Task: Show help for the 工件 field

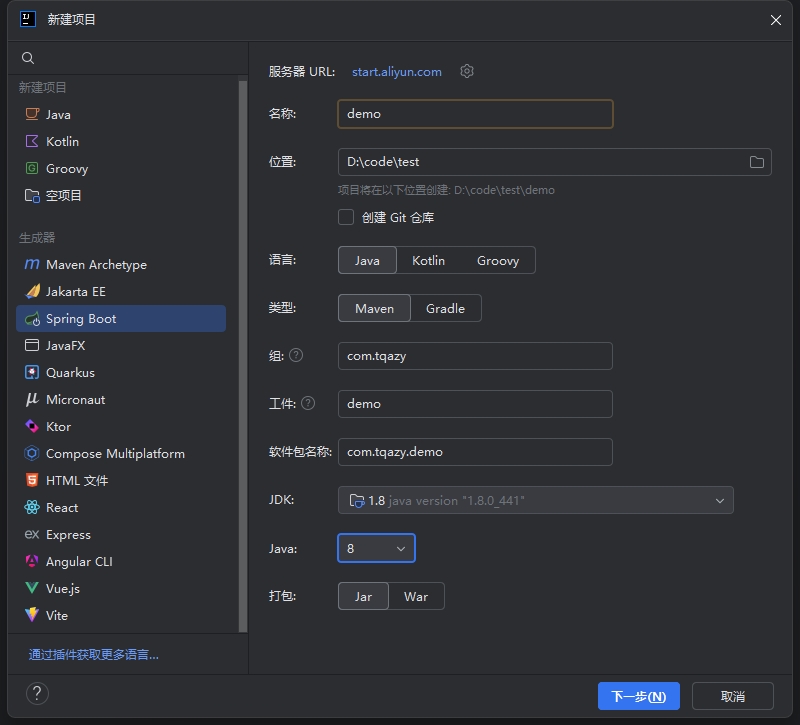Action: [x=308, y=404]
